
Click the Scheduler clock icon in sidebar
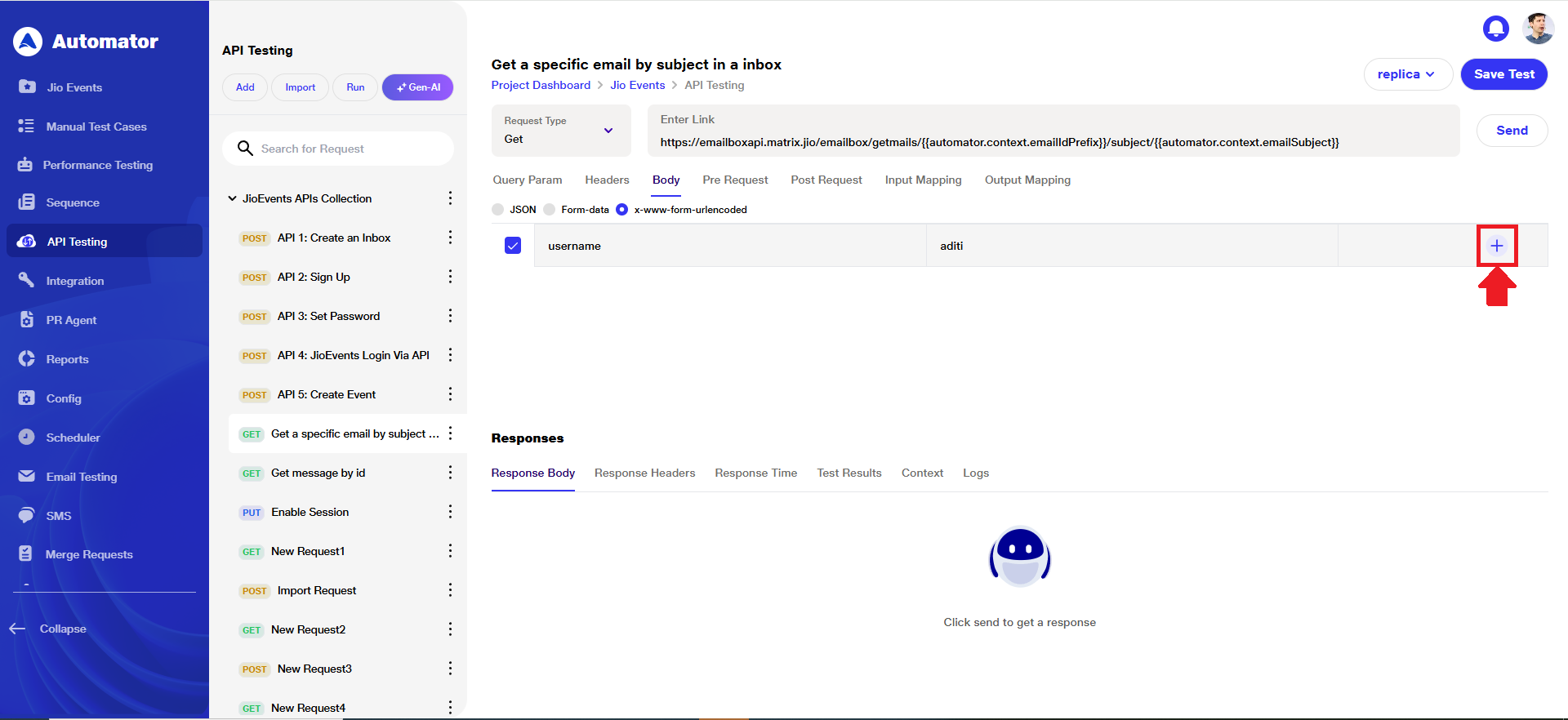click(x=27, y=438)
